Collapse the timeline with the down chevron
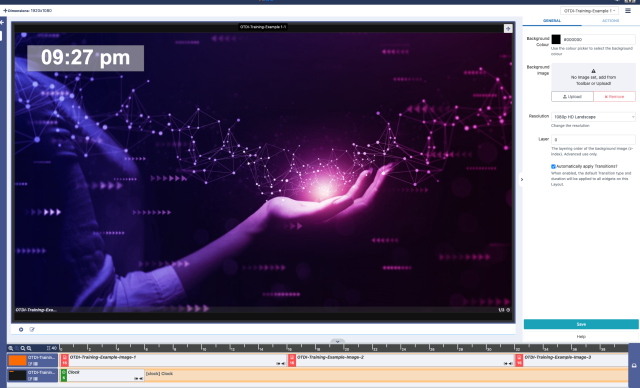This screenshot has height=388, width=640. coord(338,341)
